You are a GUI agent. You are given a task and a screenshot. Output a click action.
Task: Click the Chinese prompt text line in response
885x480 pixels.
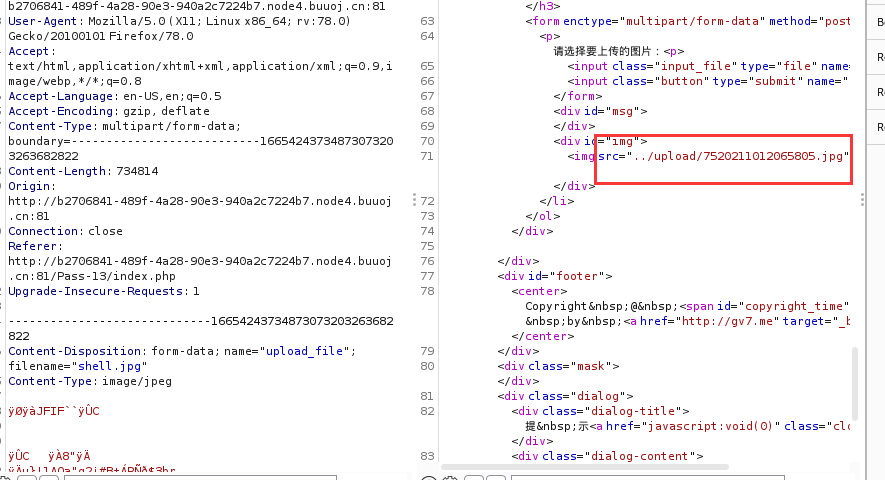pyautogui.click(x=619, y=51)
